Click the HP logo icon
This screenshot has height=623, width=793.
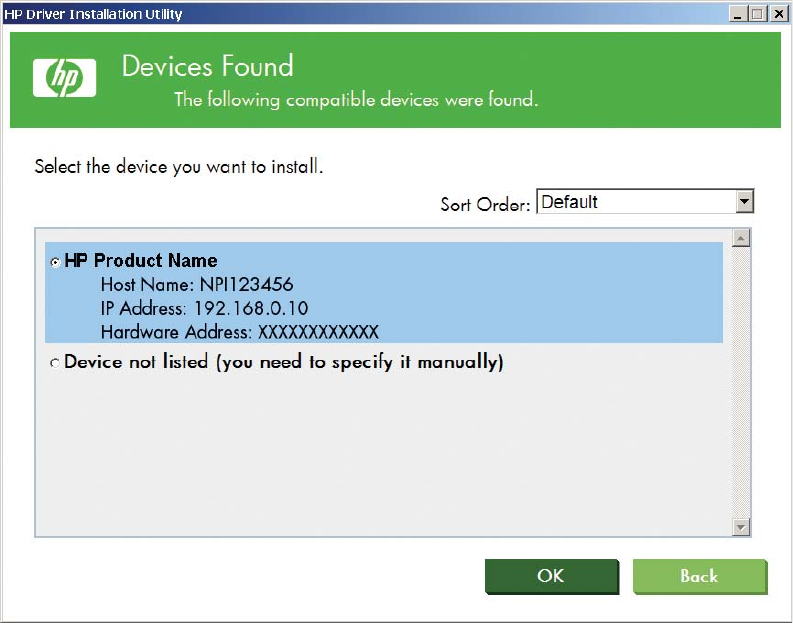64,77
